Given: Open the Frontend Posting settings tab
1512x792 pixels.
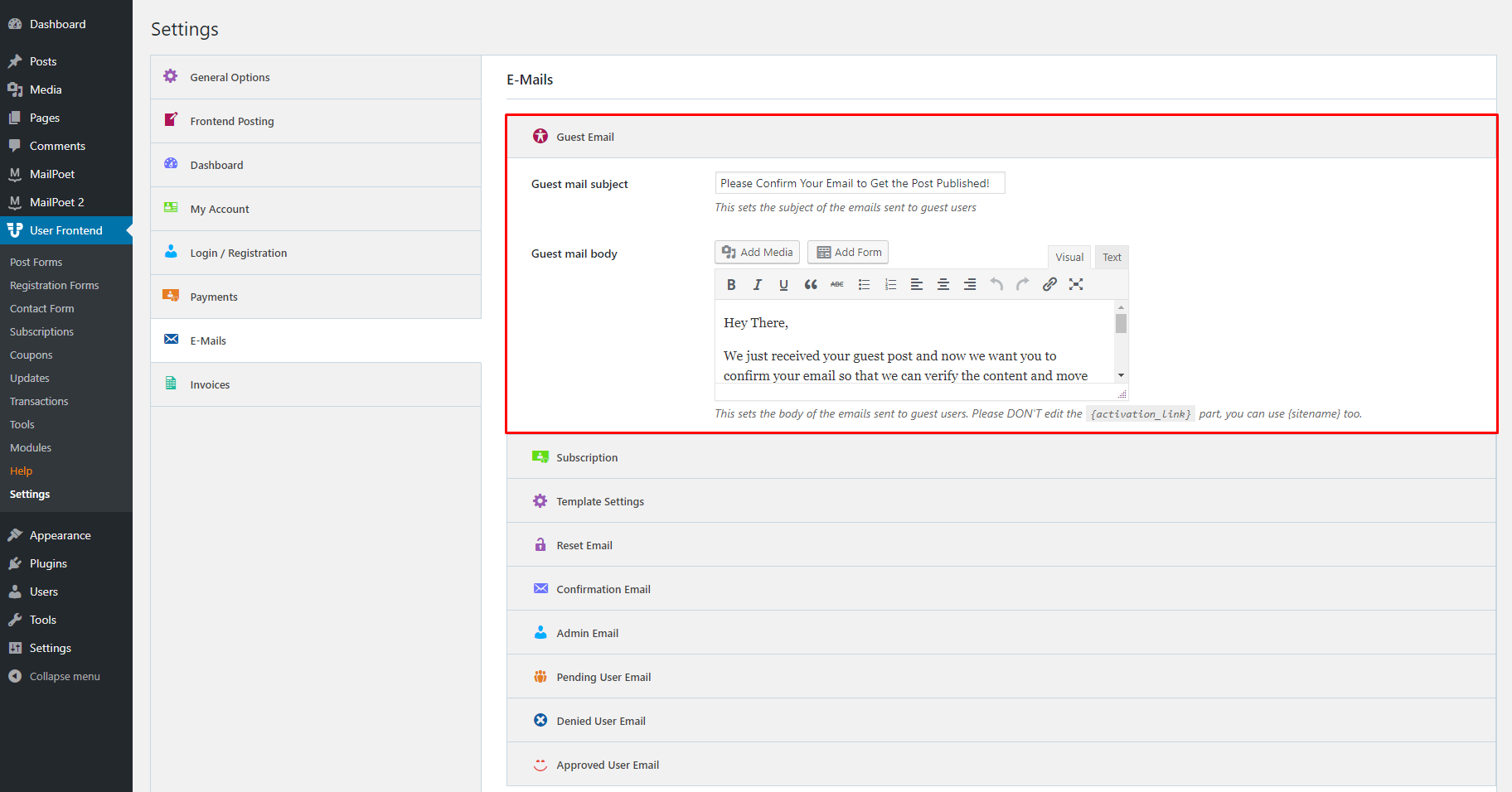Looking at the screenshot, I should point(316,121).
